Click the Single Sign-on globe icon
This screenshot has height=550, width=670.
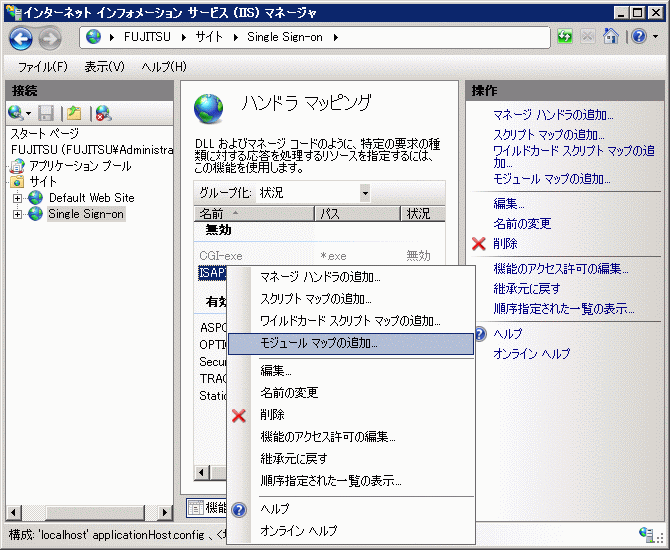(x=35, y=213)
